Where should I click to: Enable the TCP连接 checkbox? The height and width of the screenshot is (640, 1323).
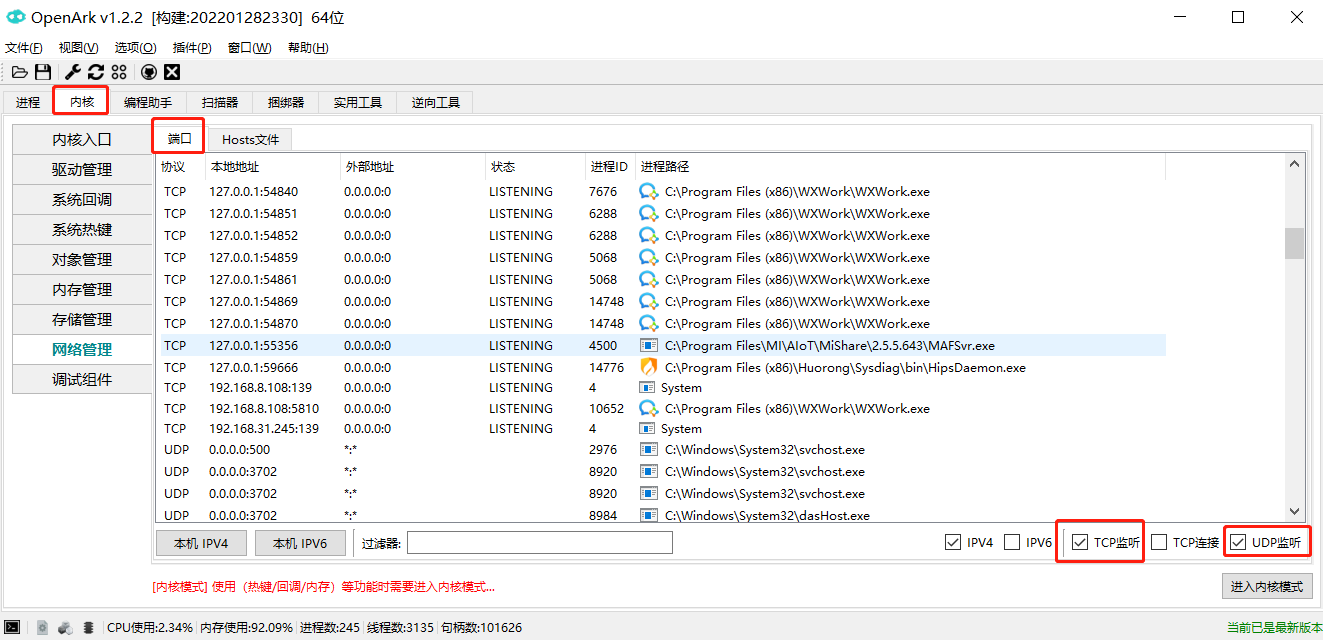[x=1159, y=542]
